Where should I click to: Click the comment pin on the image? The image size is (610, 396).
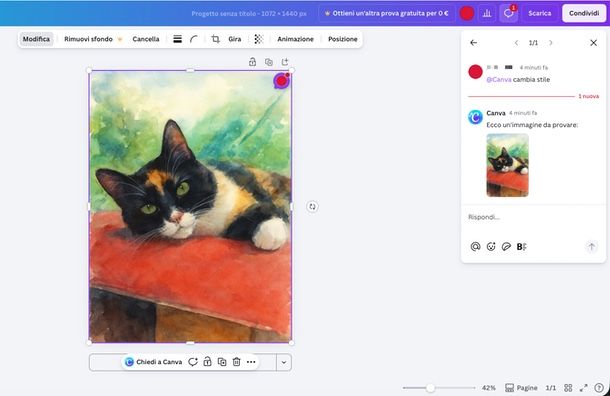click(x=281, y=81)
